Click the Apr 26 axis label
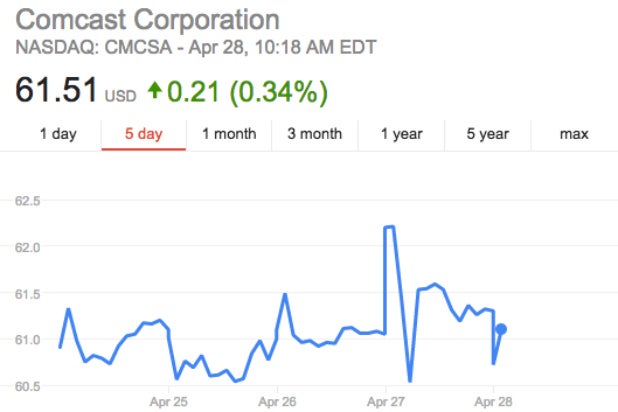 click(x=276, y=404)
